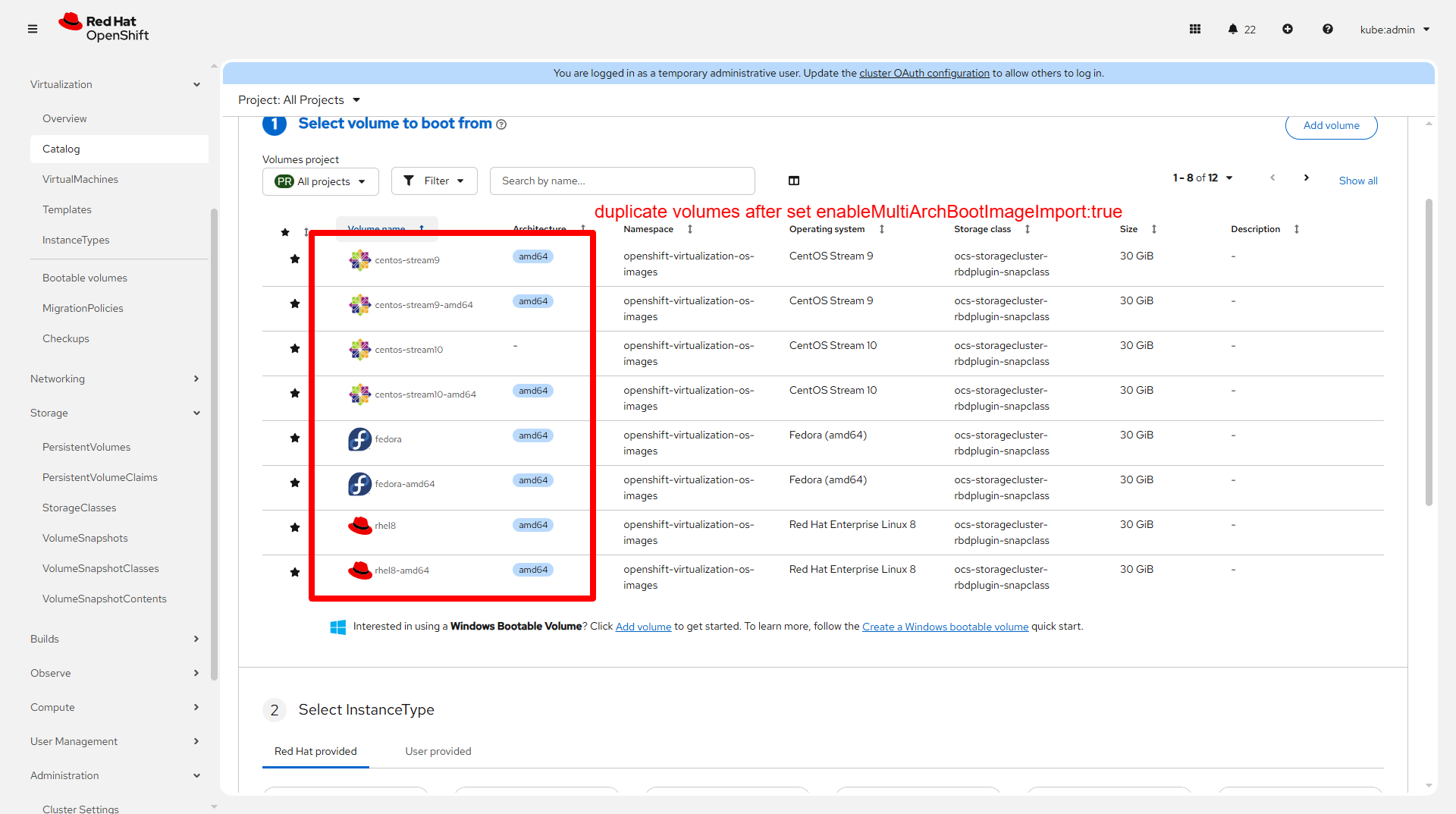
Task: Expand the Compute nav section
Action: tap(115, 707)
